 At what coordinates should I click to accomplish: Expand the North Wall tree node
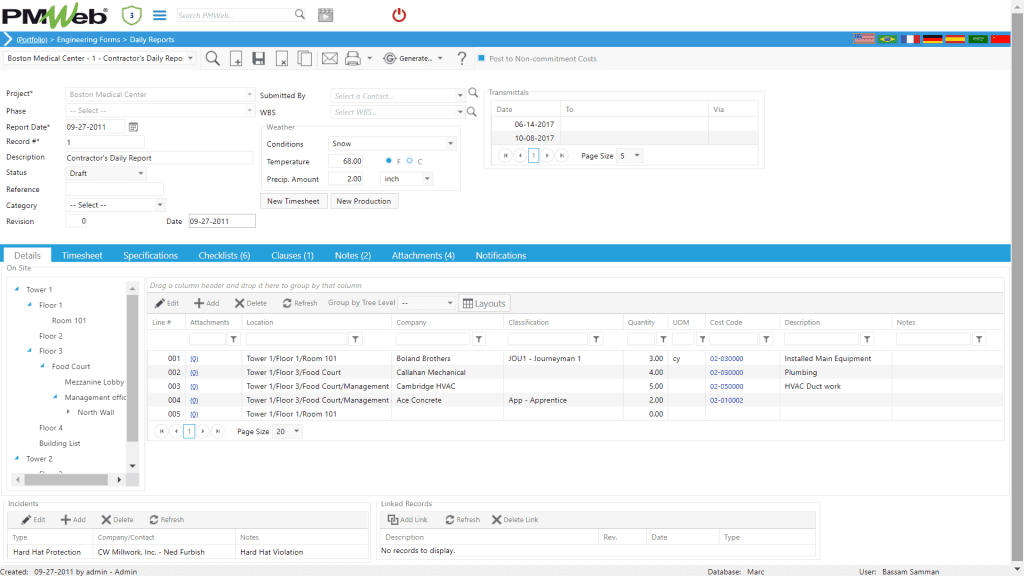(69, 412)
